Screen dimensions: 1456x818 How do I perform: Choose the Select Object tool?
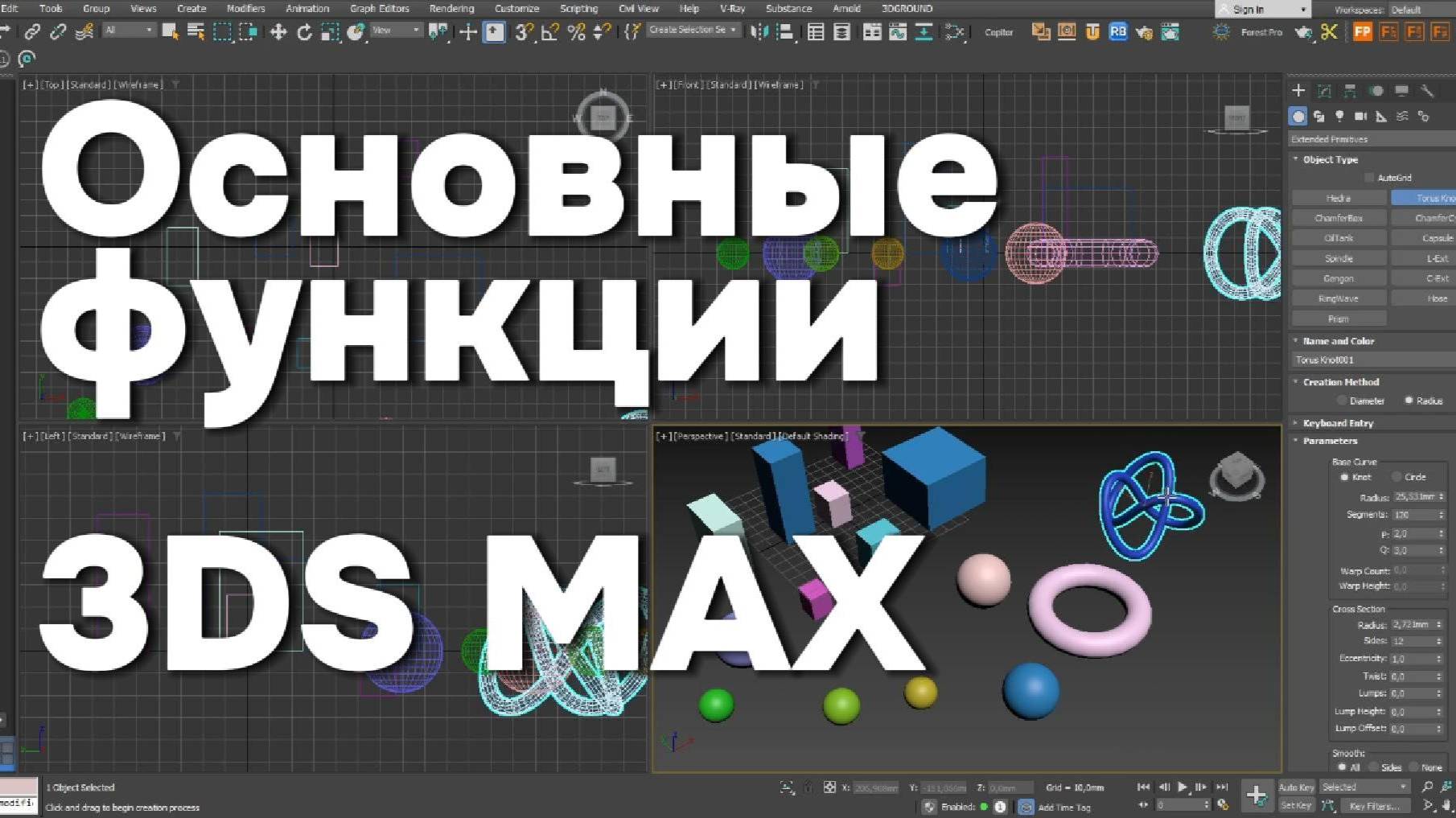[170, 31]
